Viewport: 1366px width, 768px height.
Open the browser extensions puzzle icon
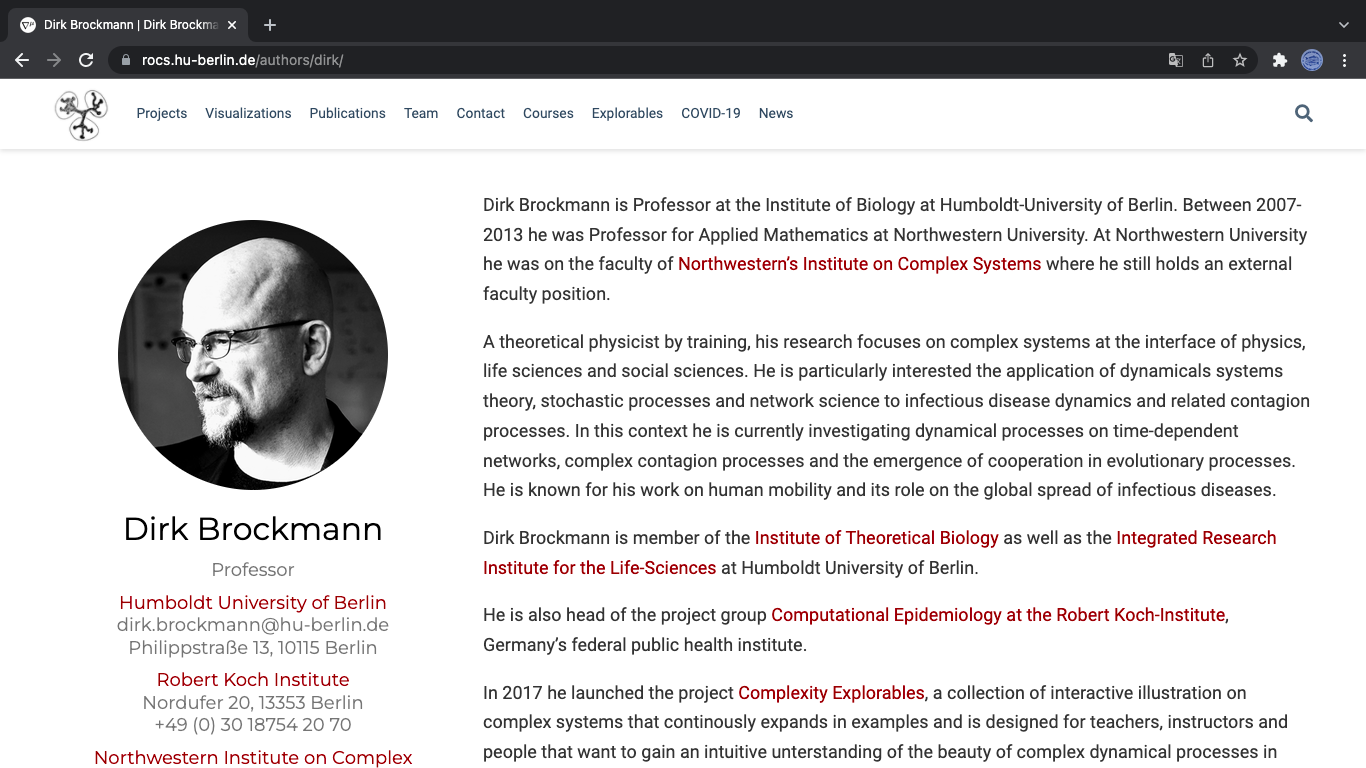[x=1279, y=60]
